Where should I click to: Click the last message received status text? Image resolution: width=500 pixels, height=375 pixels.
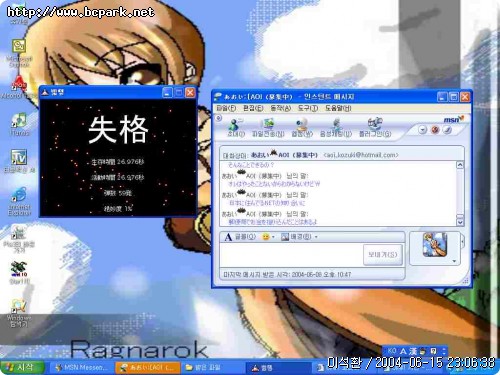point(287,275)
